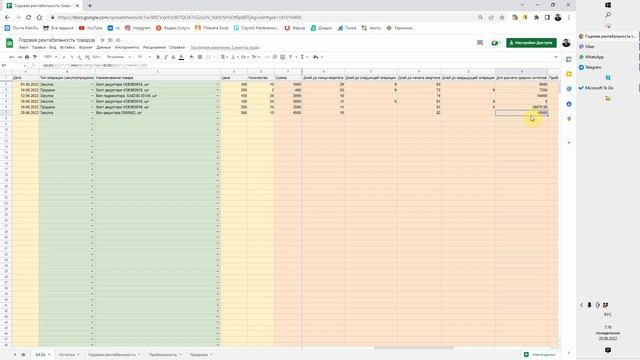Open the Google Sheets home logo
Image resolution: width=640 pixels, height=360 pixels.
tap(9, 43)
